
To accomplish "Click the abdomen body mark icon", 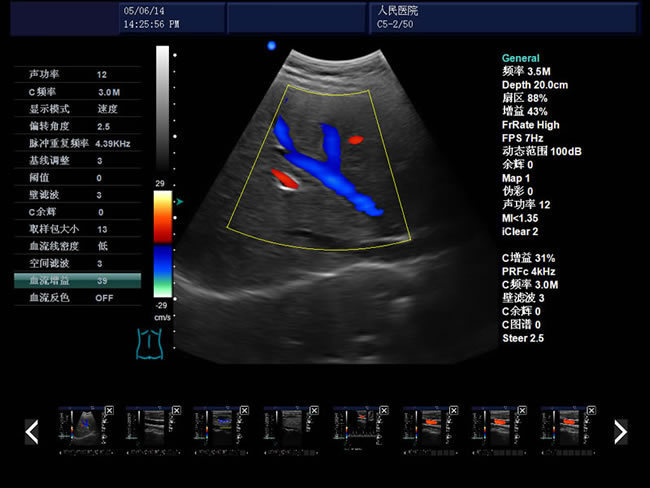I will pos(150,344).
